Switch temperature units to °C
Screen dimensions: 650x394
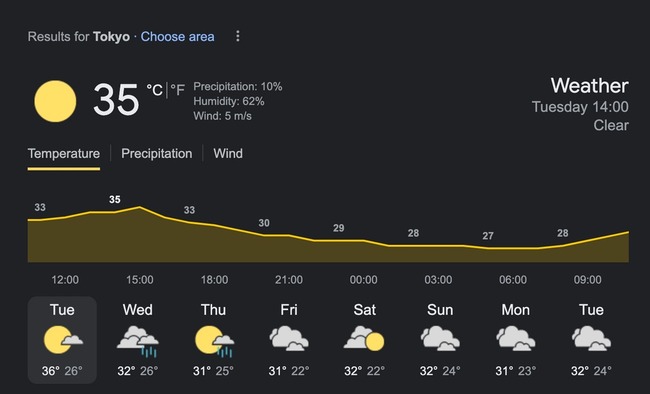[155, 90]
